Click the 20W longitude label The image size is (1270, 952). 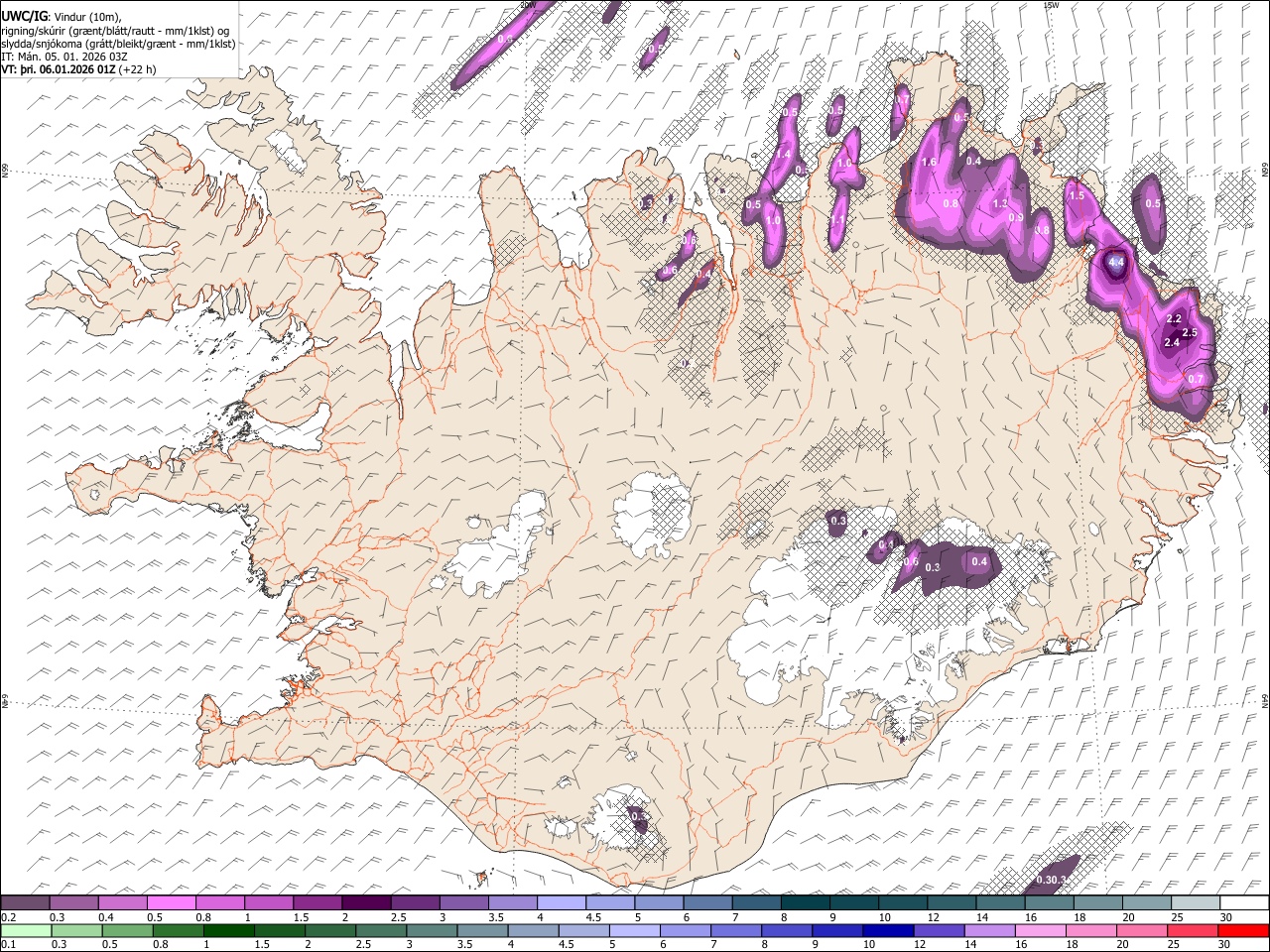point(528,5)
